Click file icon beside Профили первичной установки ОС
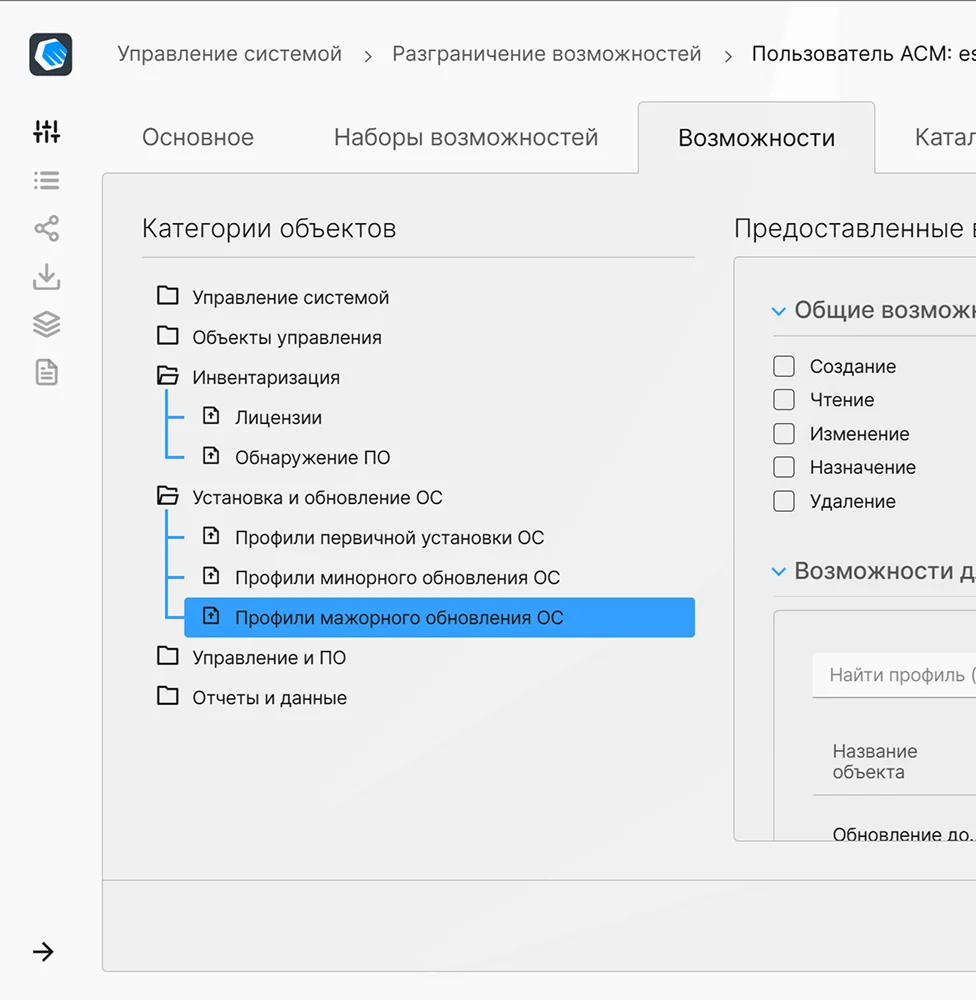This screenshot has width=976, height=1000. 211,536
